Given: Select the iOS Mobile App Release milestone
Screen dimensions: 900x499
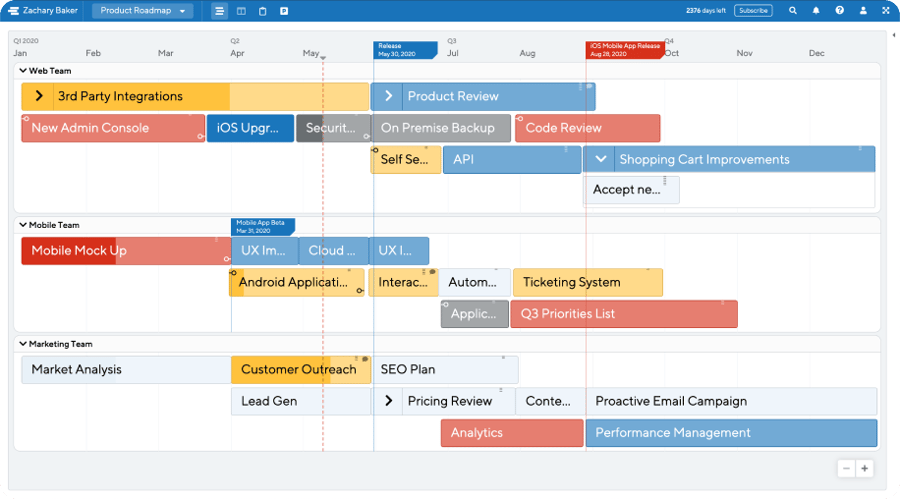Looking at the screenshot, I should [x=624, y=50].
